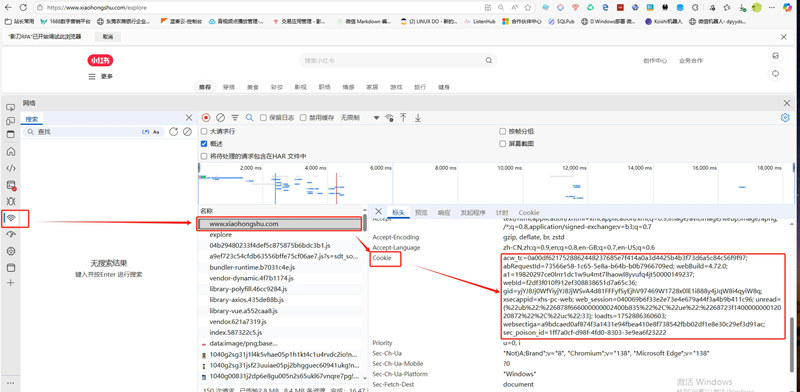Screen dimensions: 800x392
Task: Click the blue search magnifier in network toolbar
Action: click(249, 118)
